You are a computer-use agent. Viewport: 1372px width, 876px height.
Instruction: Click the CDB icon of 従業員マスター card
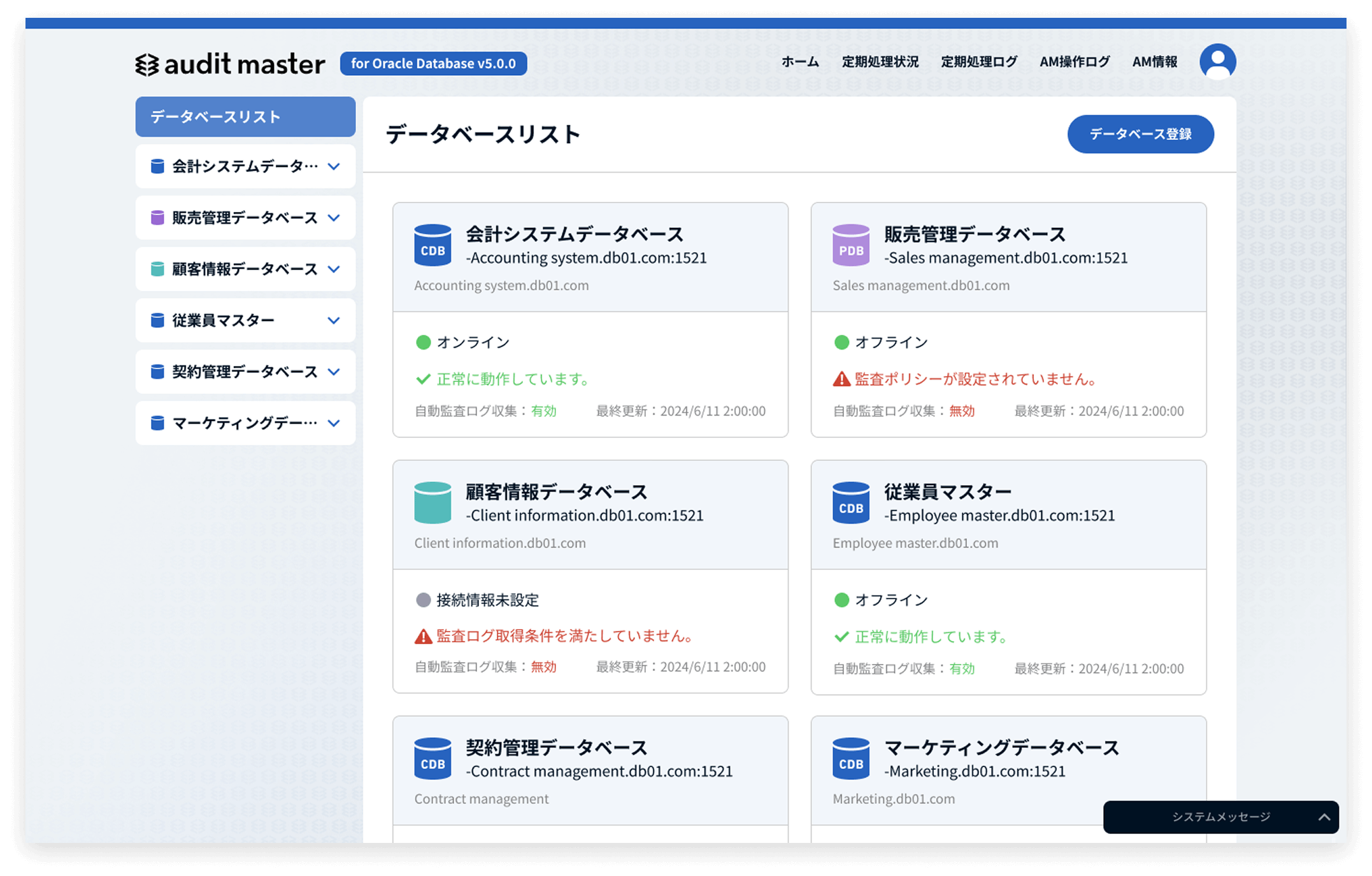(x=850, y=502)
